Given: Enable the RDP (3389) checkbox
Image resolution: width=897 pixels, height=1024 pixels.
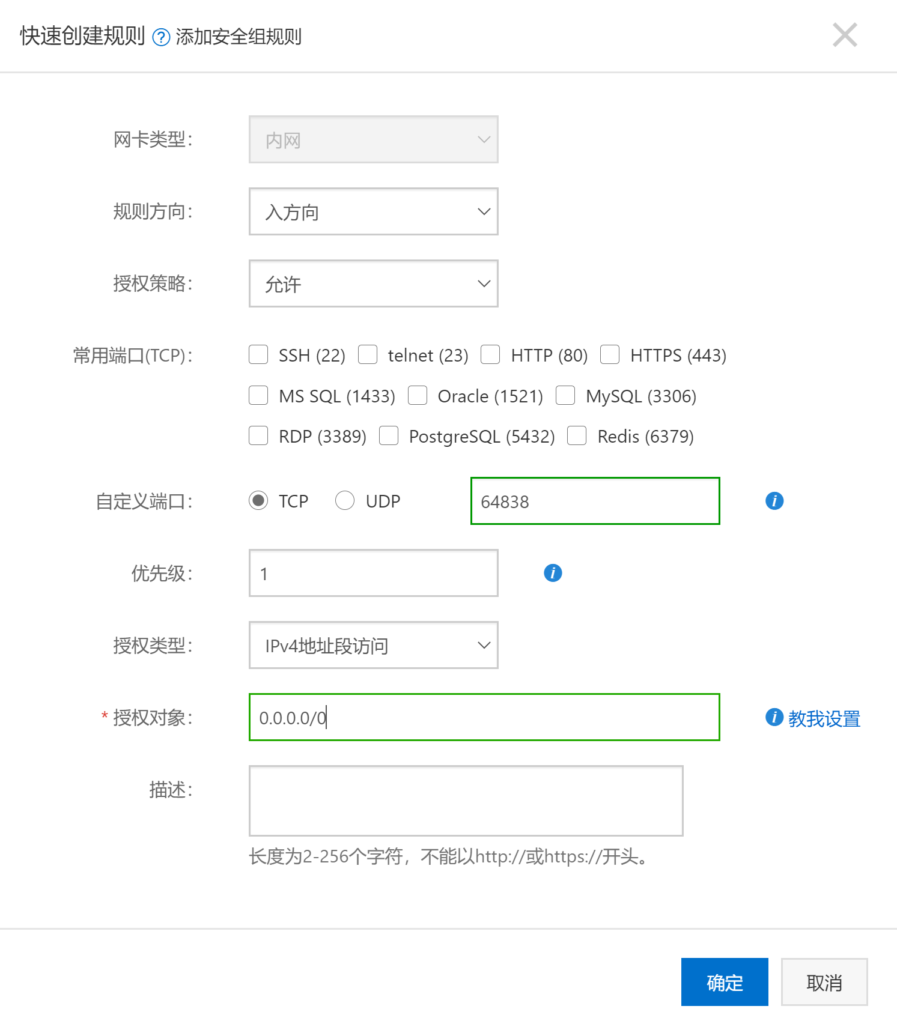Looking at the screenshot, I should click(x=259, y=436).
